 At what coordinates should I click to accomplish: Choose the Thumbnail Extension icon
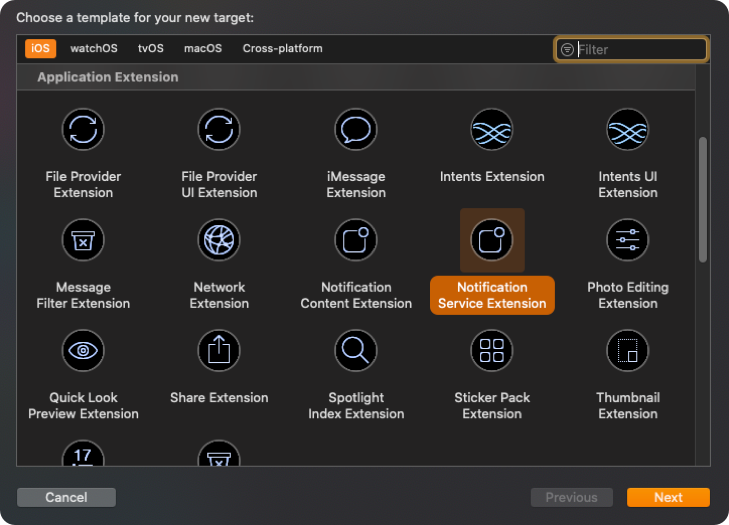[628, 351]
